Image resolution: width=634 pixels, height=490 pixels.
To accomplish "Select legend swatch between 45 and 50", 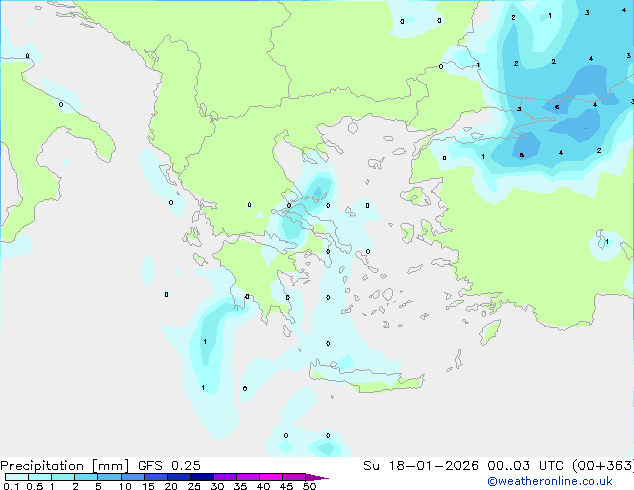I will [294, 477].
